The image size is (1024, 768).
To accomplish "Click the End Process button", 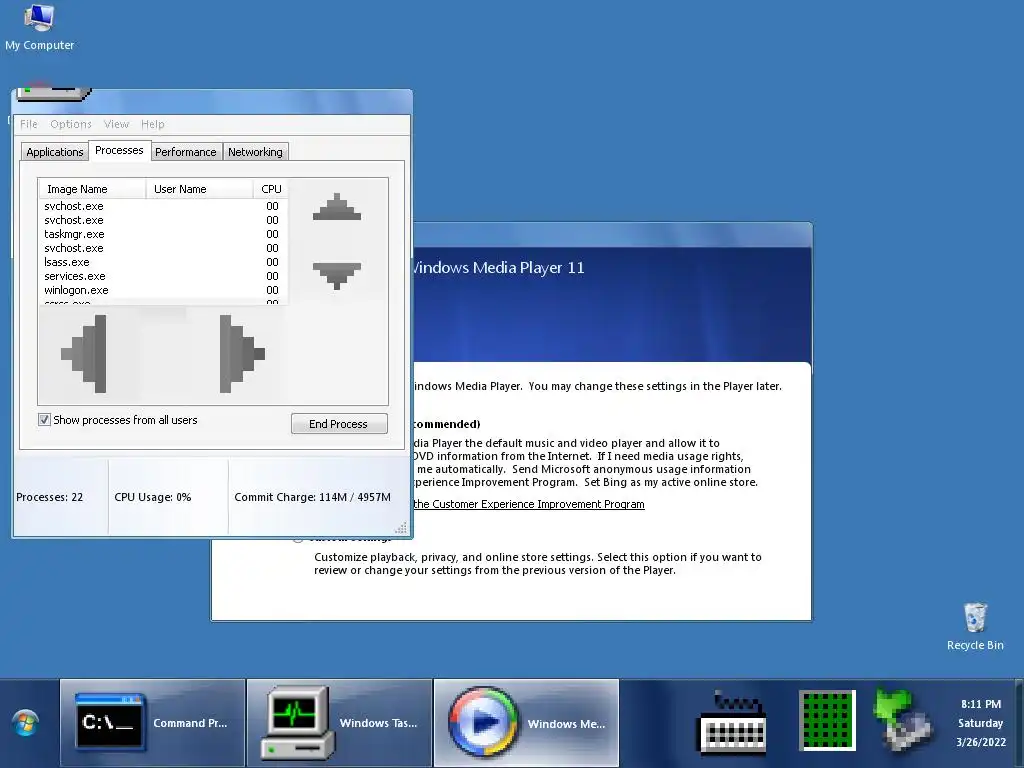I will click(339, 424).
